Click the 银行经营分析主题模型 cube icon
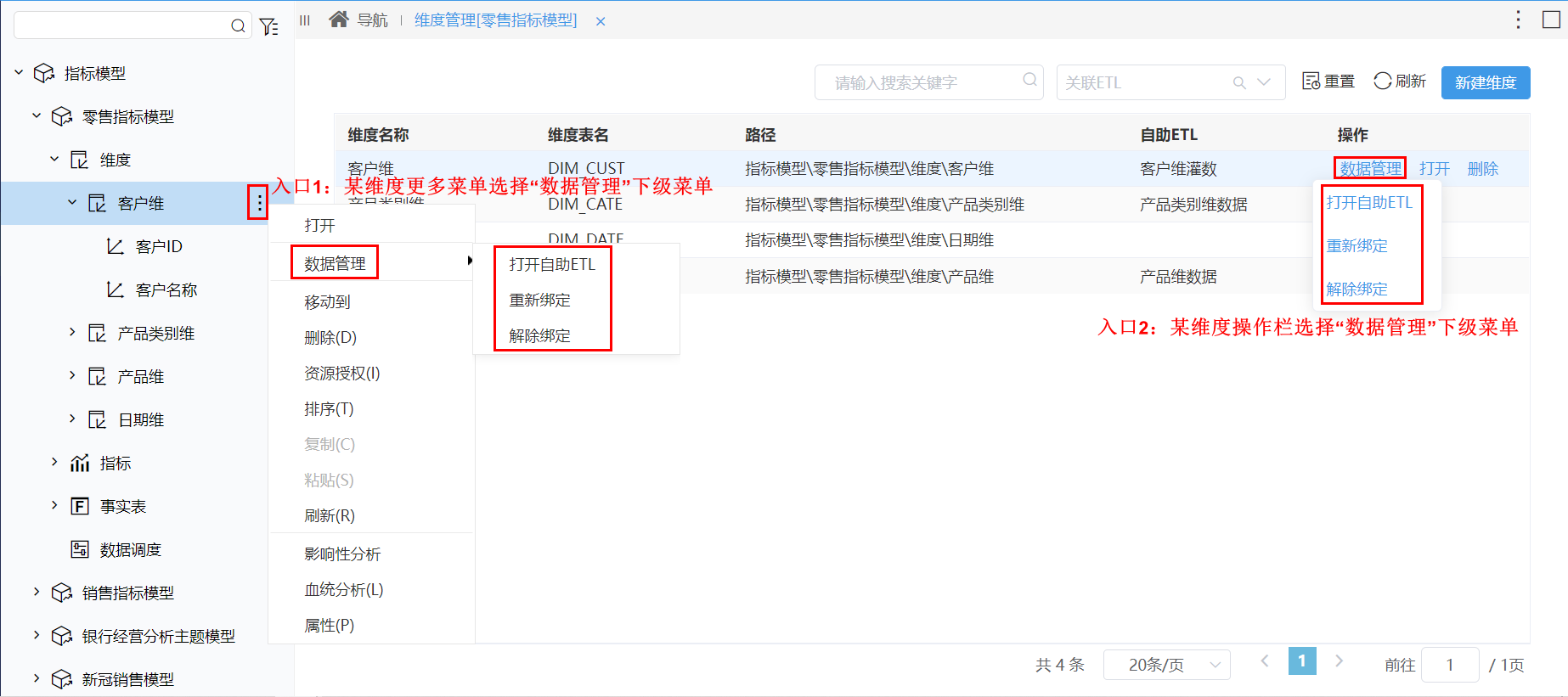 (62, 637)
